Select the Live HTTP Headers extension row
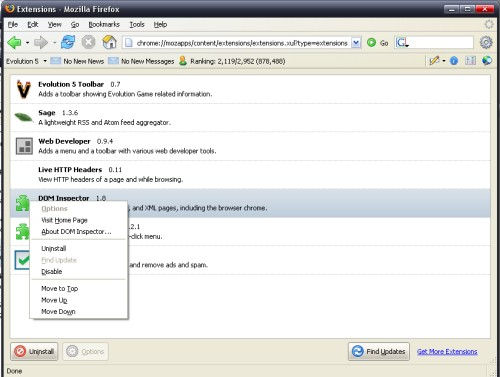Screen dimensions: 500x377 point(250,174)
